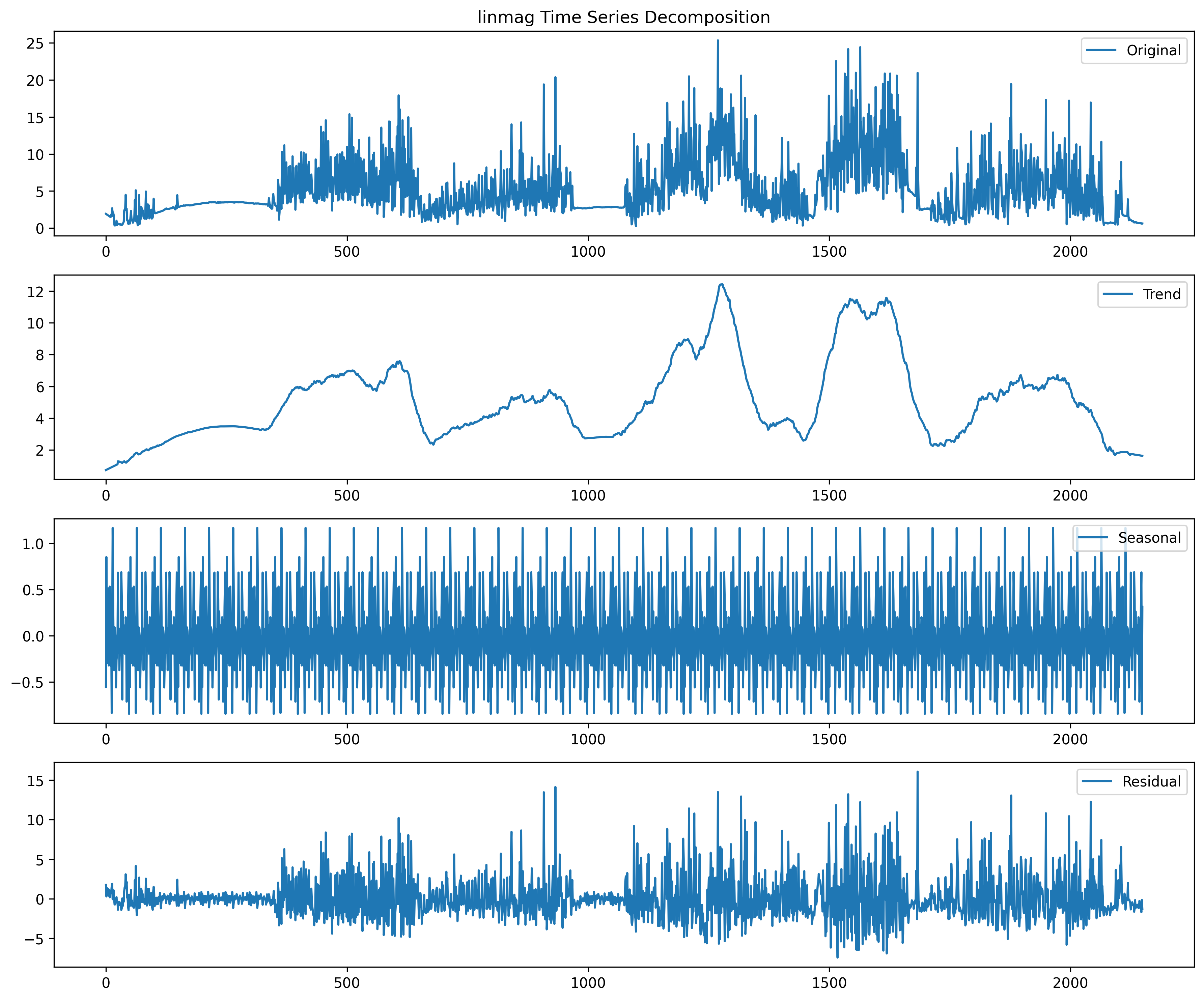
Task: Click the 1.0 y-axis label on Seasonal plot
Action: click(x=33, y=543)
